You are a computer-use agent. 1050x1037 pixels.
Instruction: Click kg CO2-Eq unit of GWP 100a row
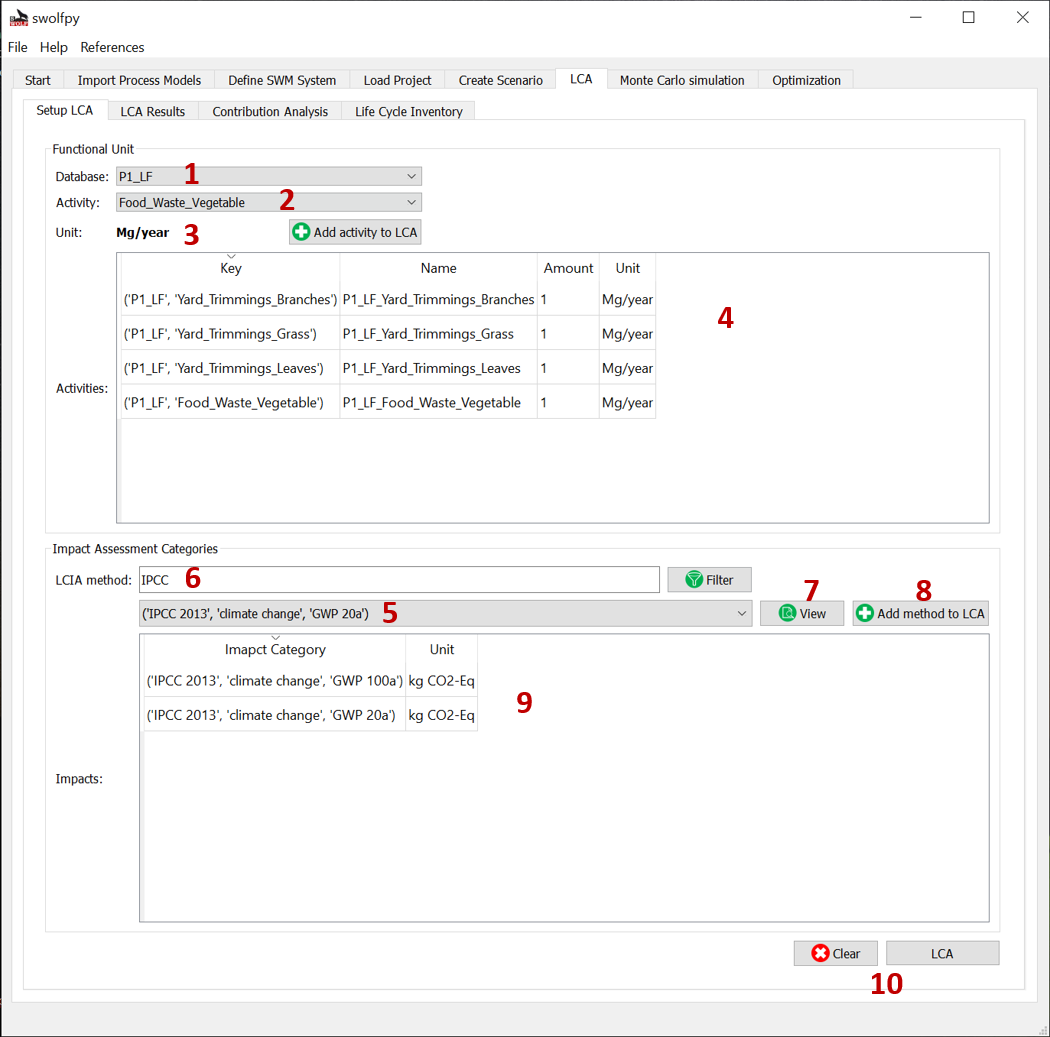tap(442, 681)
